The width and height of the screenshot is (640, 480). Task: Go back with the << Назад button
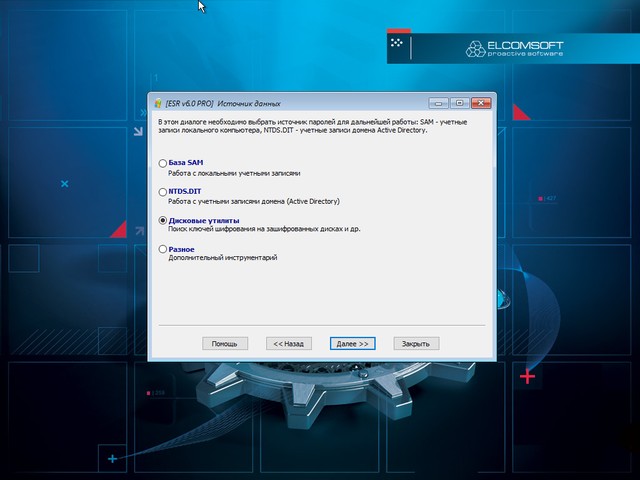tap(288, 343)
